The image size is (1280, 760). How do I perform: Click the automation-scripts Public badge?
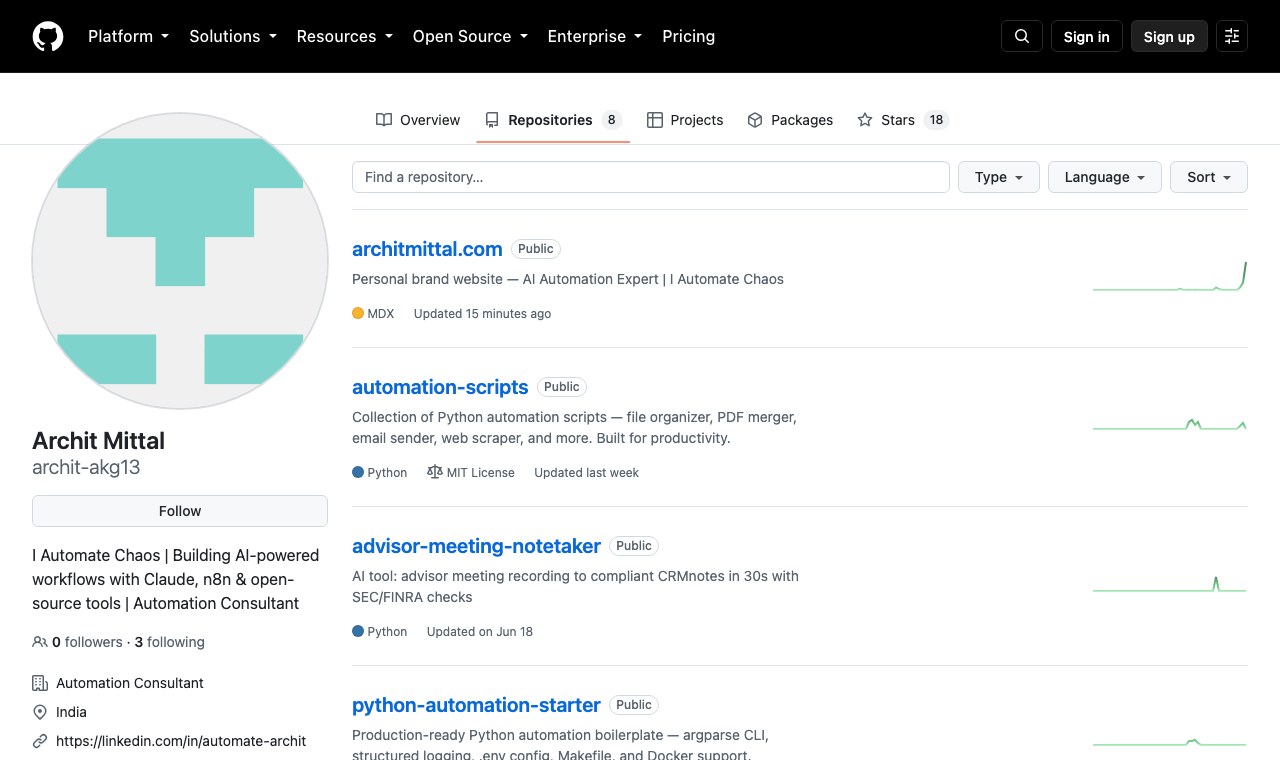(562, 387)
